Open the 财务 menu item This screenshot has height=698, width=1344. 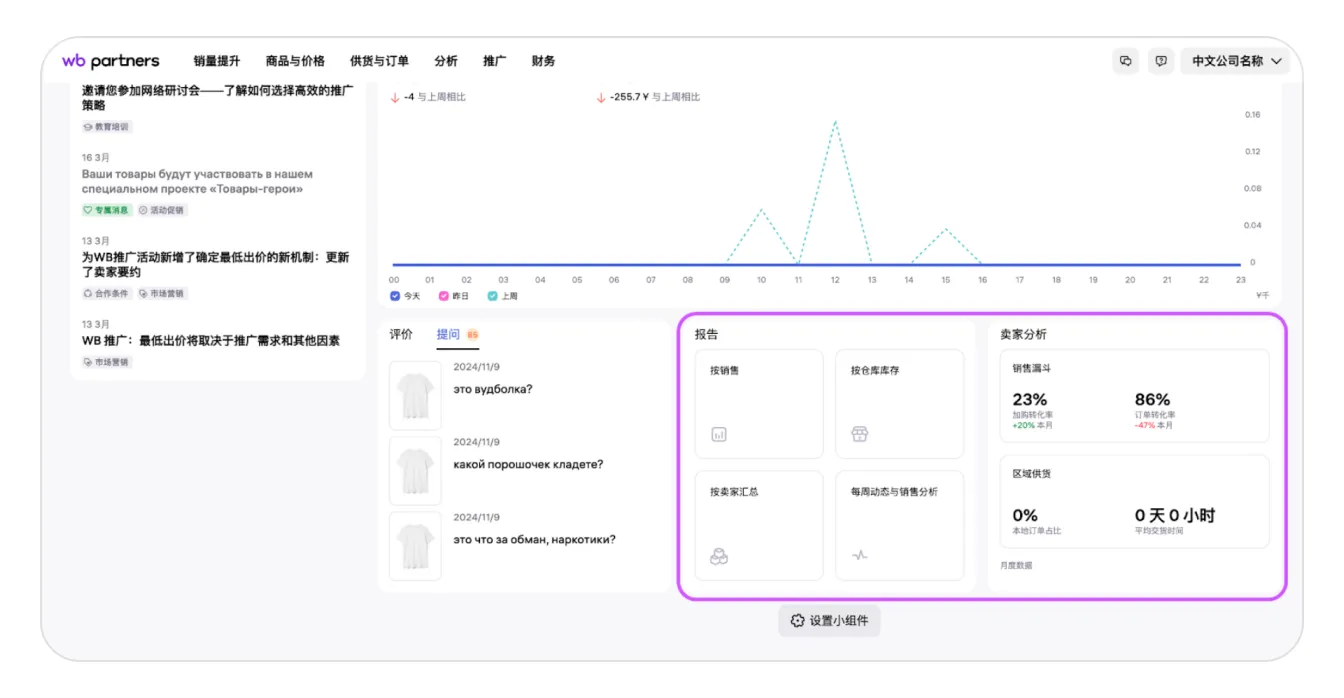[543, 61]
